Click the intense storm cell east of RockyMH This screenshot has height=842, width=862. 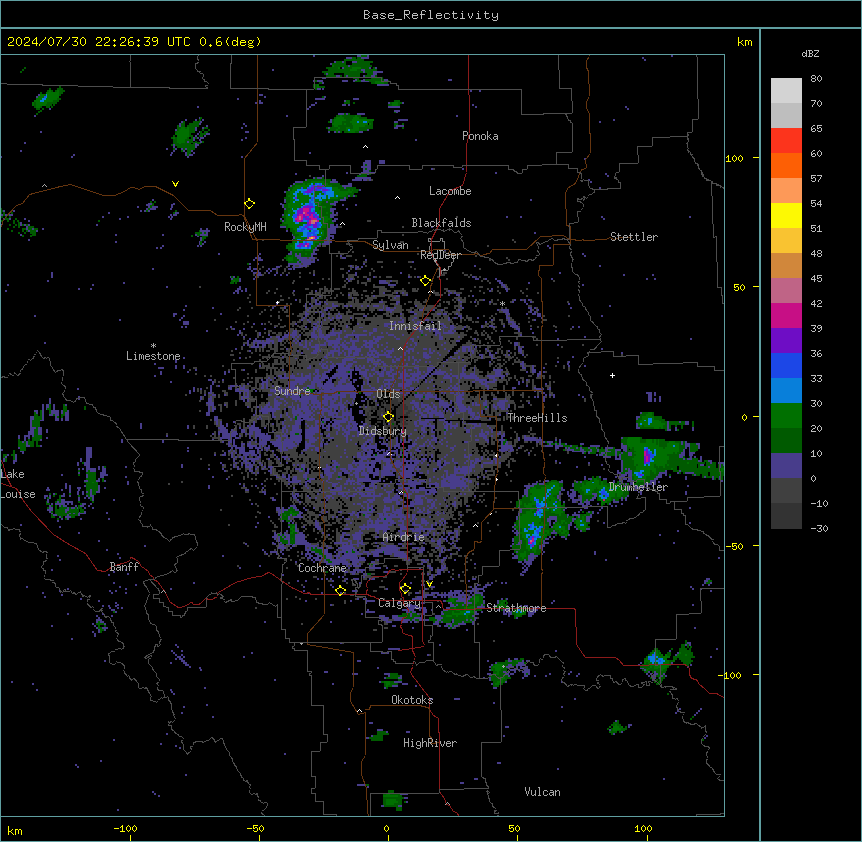[x=309, y=220]
